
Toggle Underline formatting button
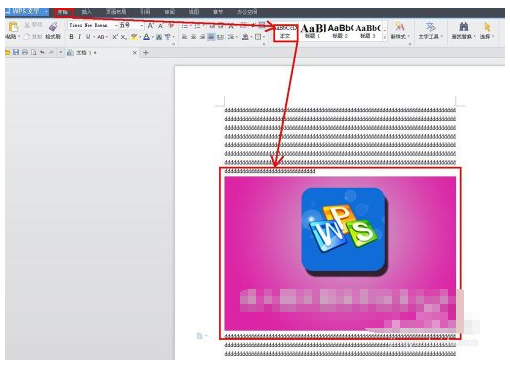pos(88,37)
